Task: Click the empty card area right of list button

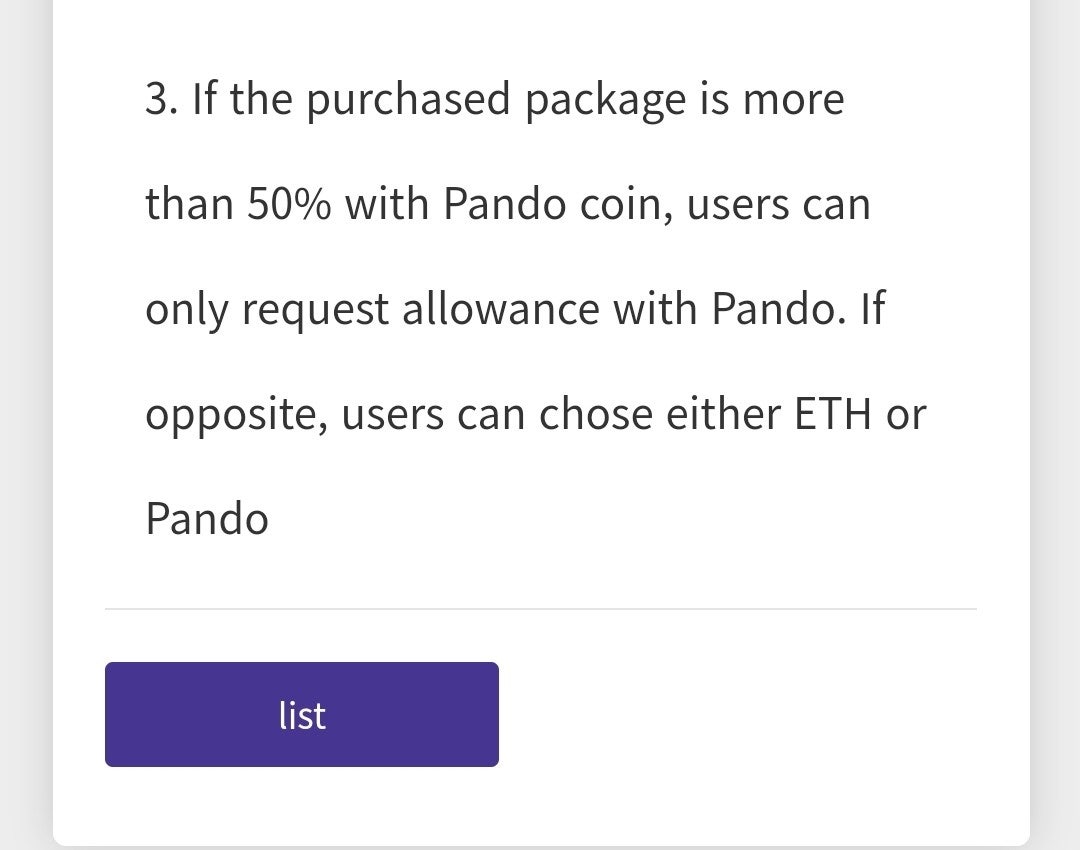Action: click(x=760, y=714)
